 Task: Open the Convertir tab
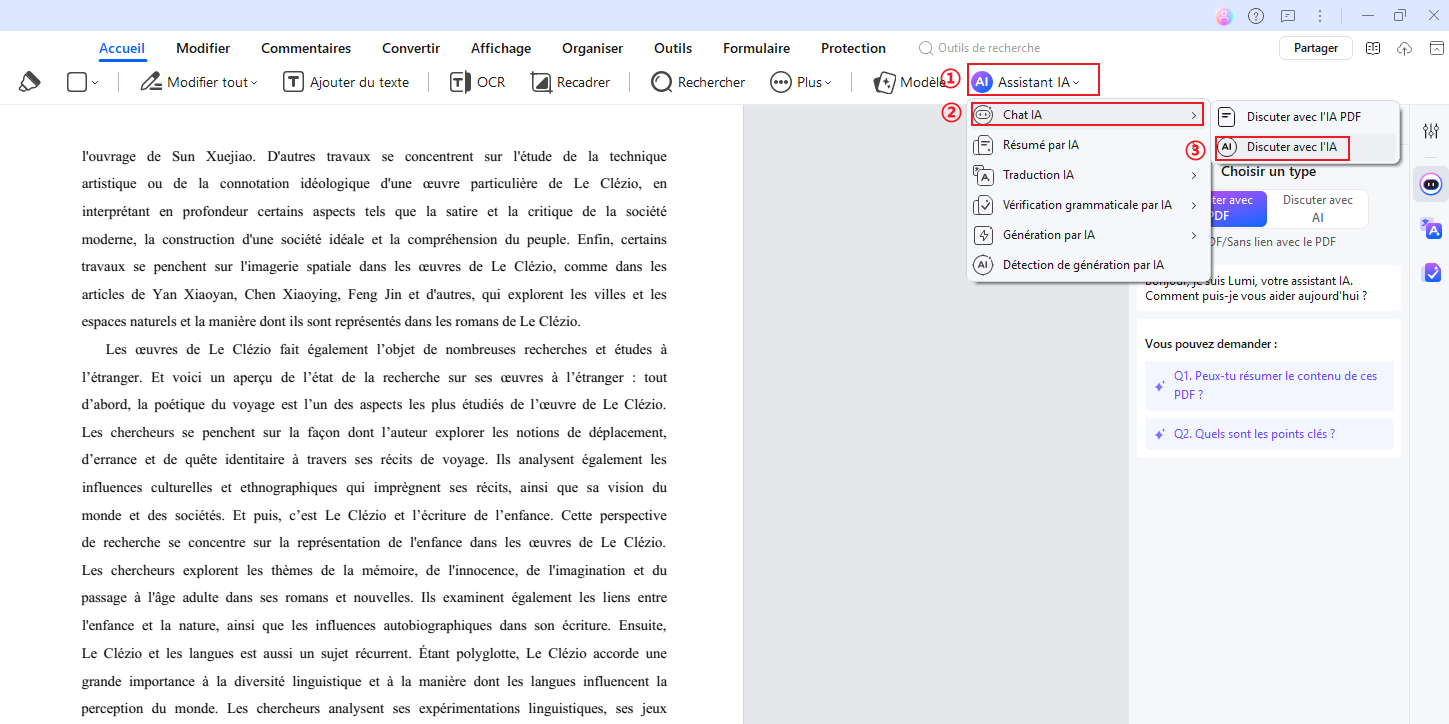[x=411, y=48]
